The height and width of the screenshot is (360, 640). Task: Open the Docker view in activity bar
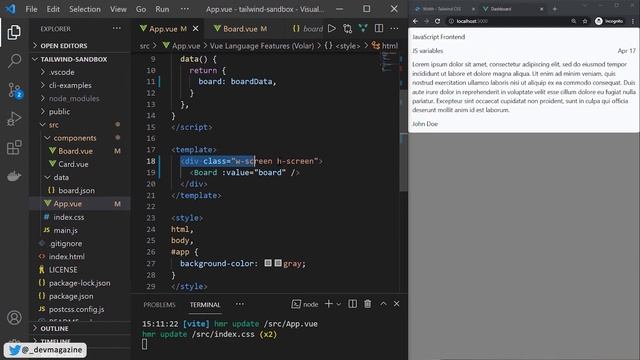[x=14, y=176]
